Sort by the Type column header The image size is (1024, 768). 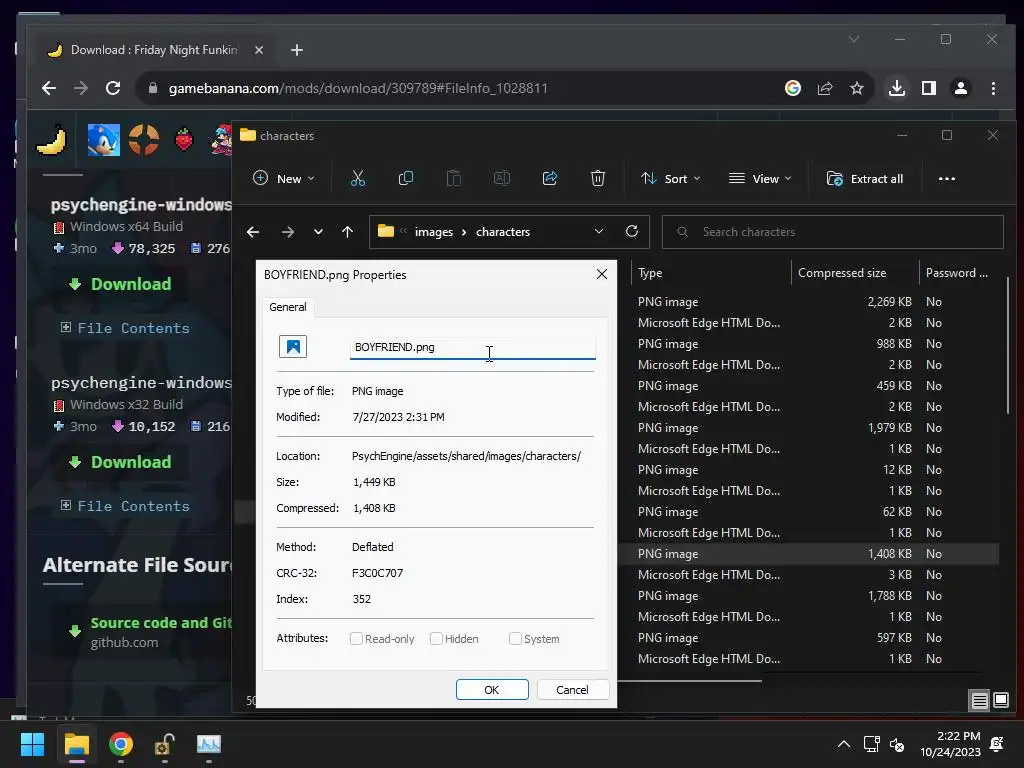point(711,273)
